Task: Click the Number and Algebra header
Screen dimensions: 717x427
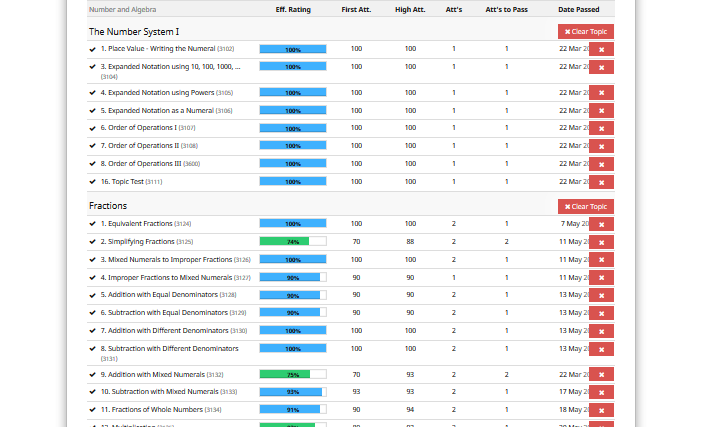Action: point(125,9)
